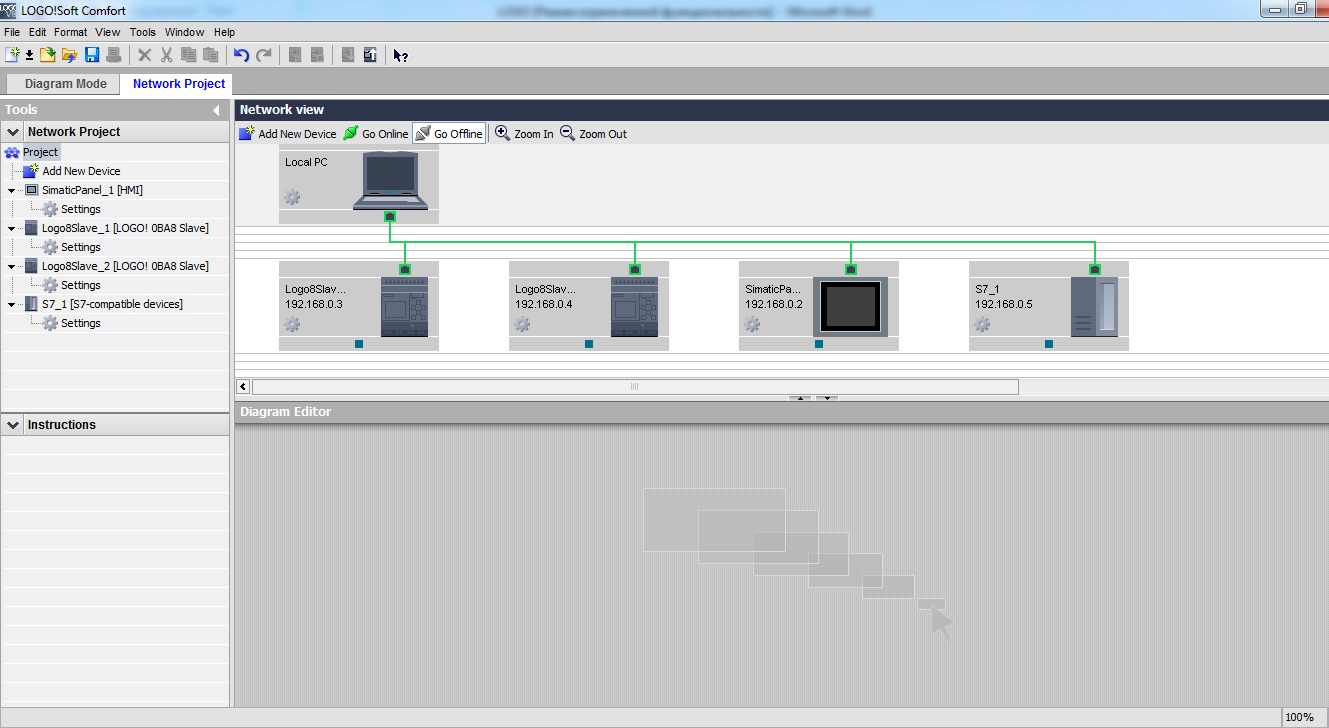Click Zoom In in the Network view

[x=524, y=134]
